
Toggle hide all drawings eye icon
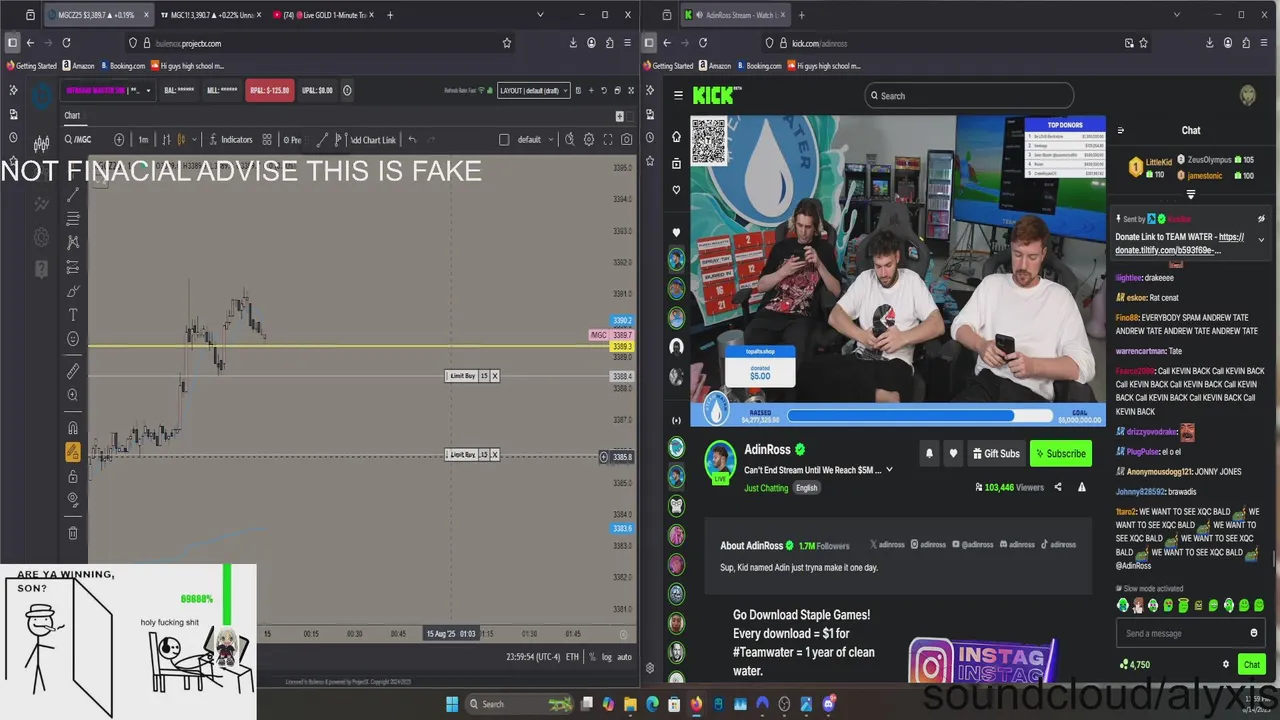(73, 499)
